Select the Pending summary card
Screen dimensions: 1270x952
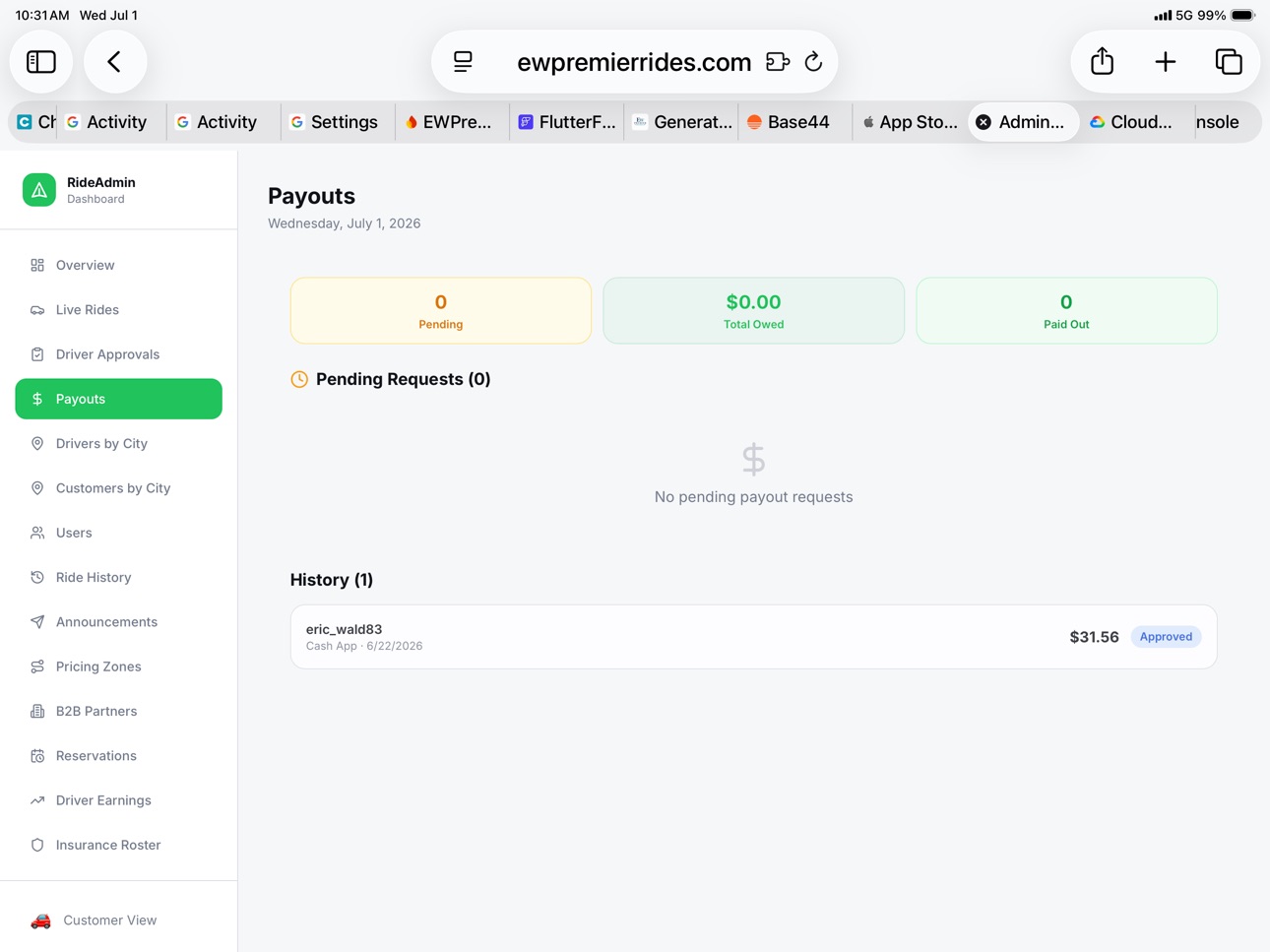(440, 311)
